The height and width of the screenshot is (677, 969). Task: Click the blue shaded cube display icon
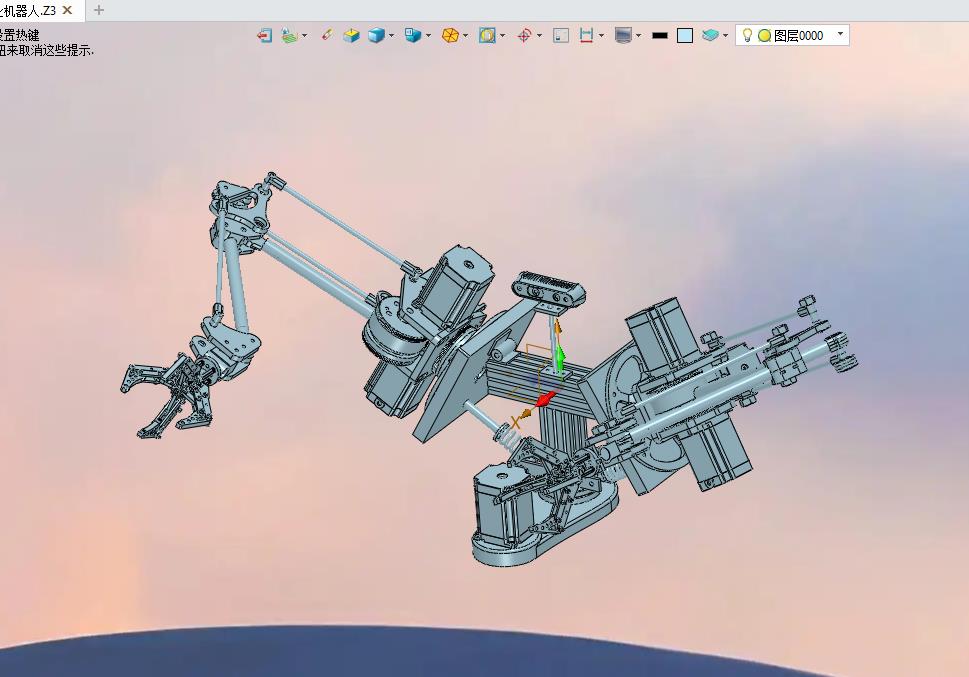click(x=376, y=36)
